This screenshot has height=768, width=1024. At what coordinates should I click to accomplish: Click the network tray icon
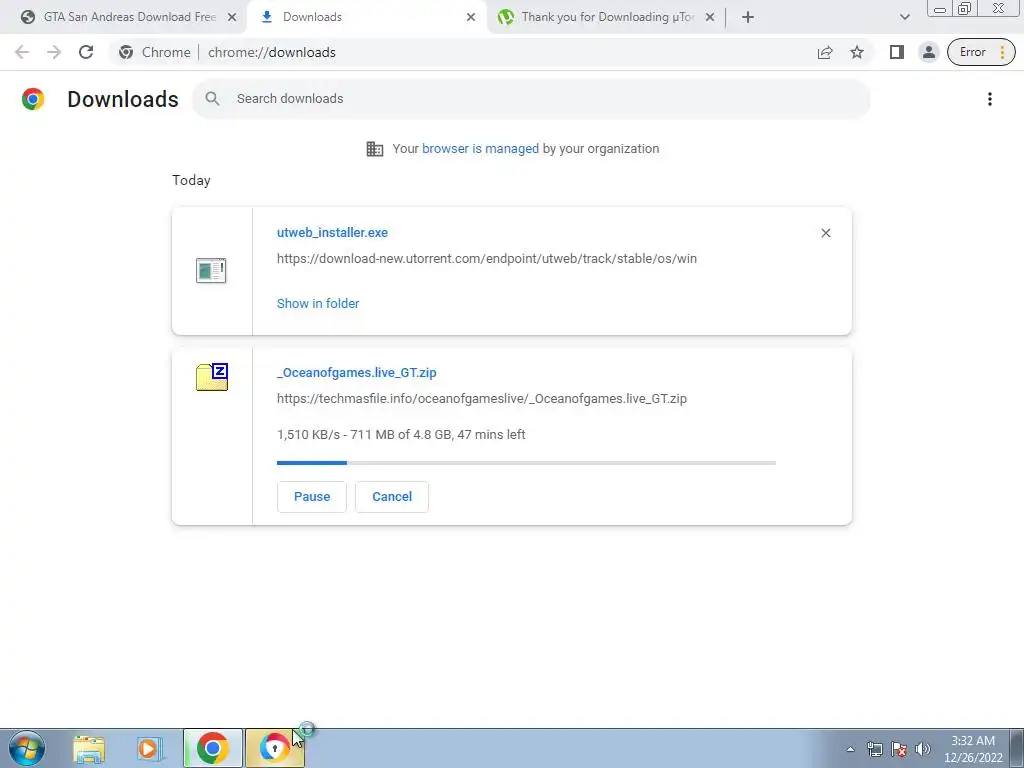tap(874, 749)
